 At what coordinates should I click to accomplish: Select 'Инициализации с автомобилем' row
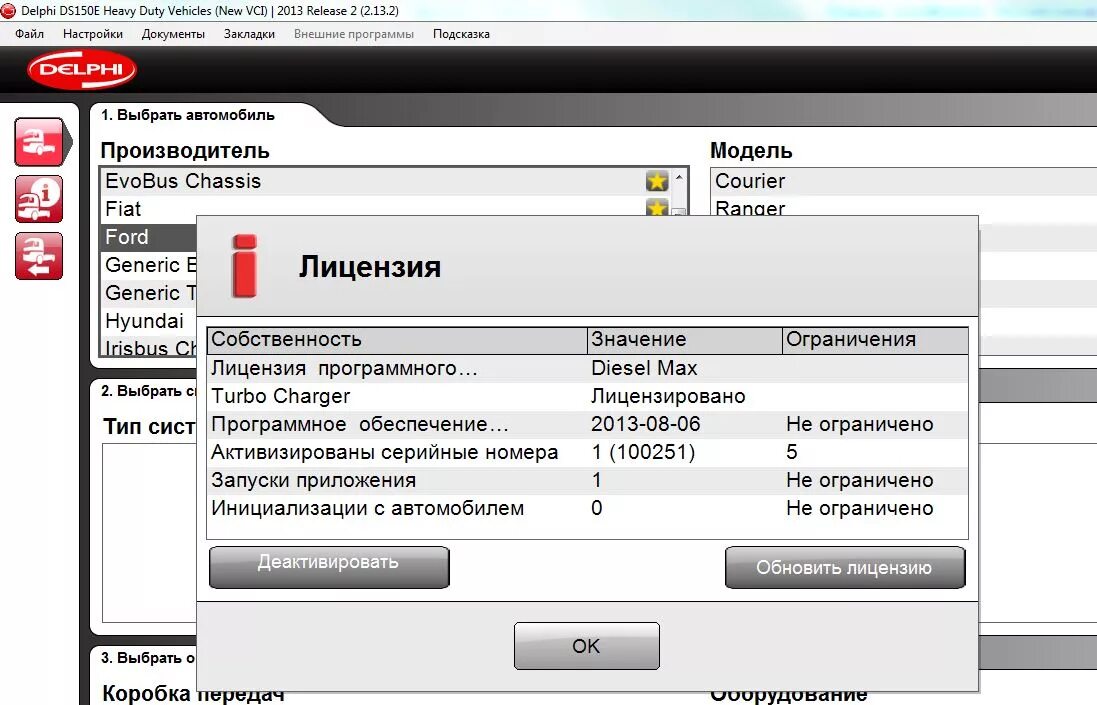coord(588,508)
